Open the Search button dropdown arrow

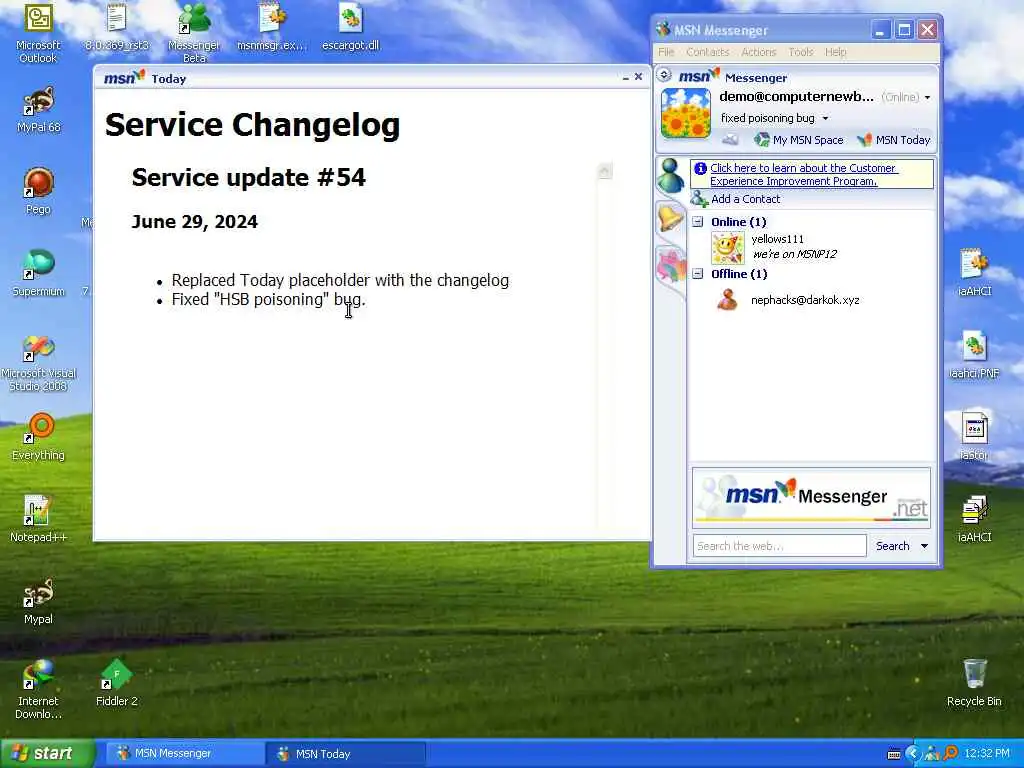tap(924, 546)
